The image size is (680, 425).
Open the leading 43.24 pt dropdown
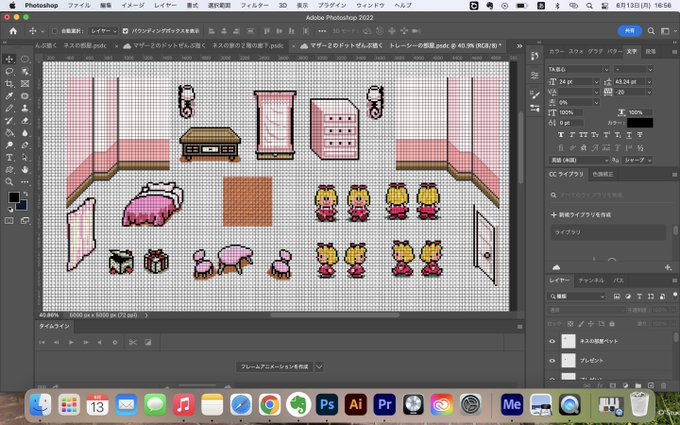click(x=649, y=82)
